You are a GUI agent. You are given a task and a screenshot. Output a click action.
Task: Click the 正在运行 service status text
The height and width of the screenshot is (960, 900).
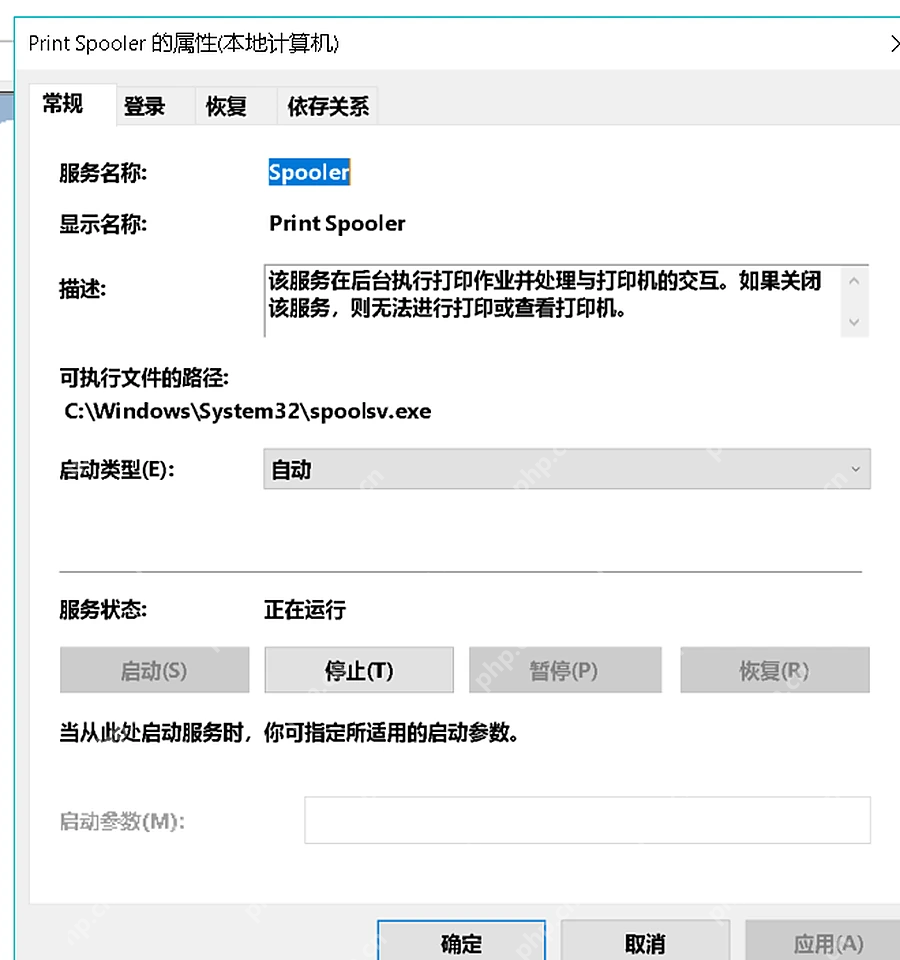305,610
